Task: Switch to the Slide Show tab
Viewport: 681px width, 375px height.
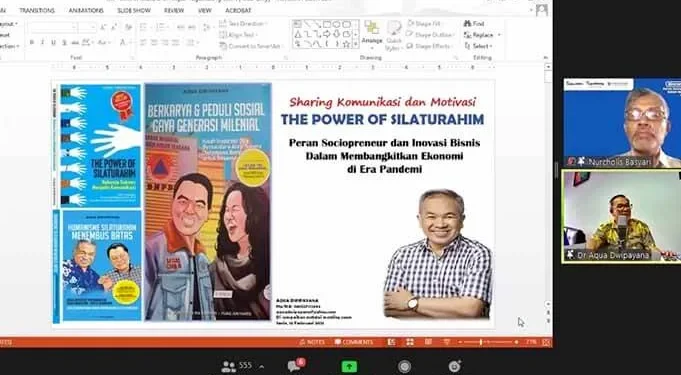Action: click(x=134, y=10)
